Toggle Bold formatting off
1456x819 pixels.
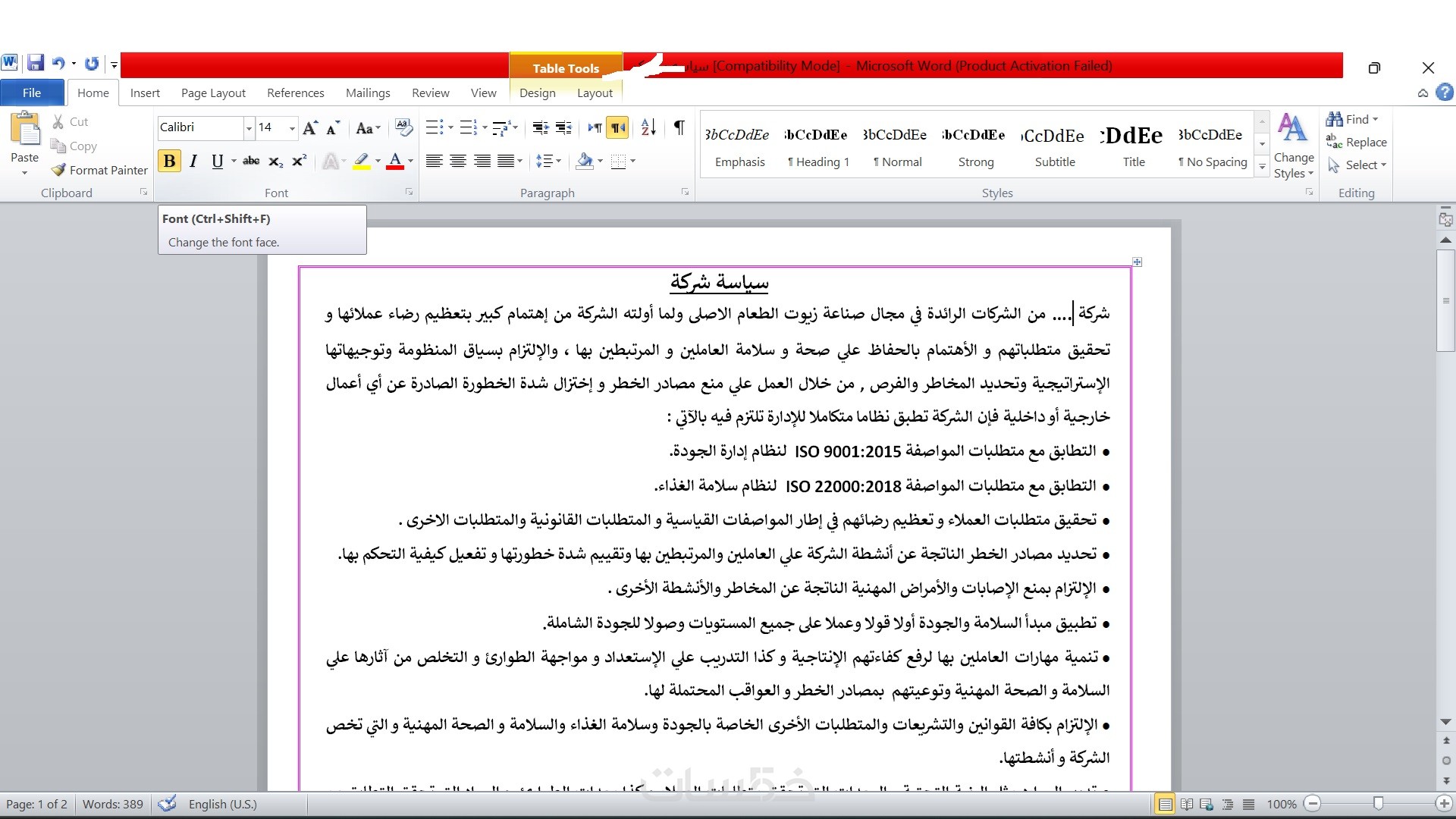coord(169,161)
